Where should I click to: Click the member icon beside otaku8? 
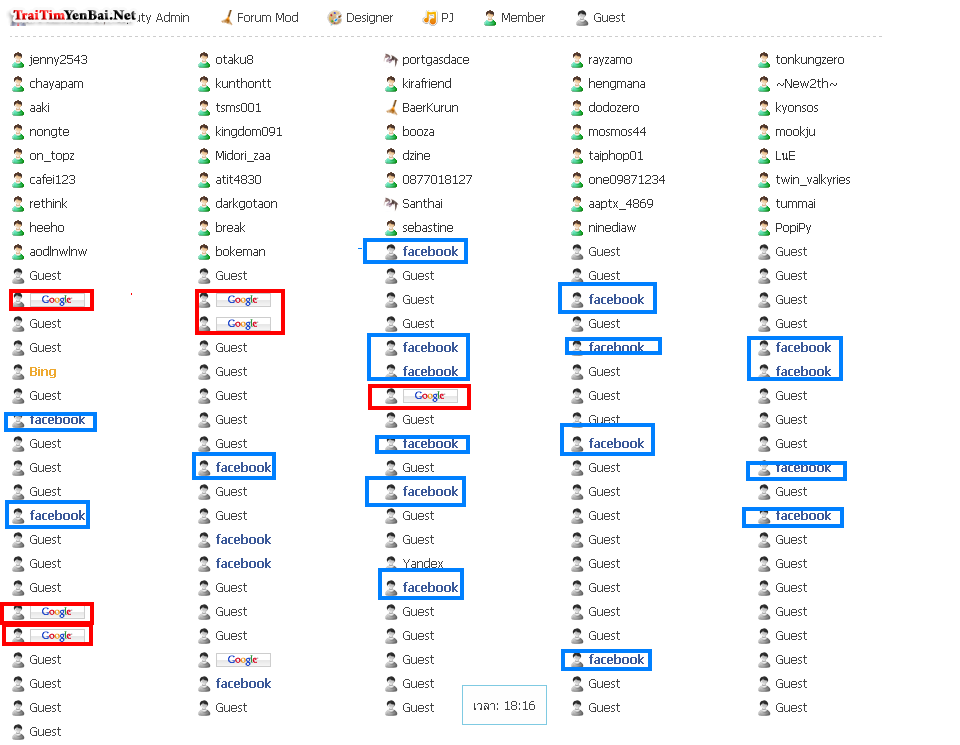click(x=204, y=59)
